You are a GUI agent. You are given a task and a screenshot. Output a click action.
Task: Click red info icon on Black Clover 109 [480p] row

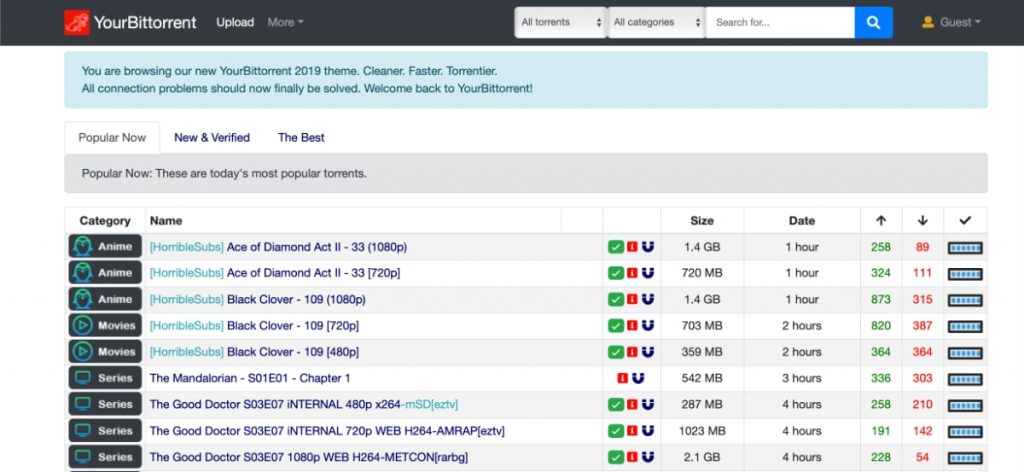coord(632,352)
